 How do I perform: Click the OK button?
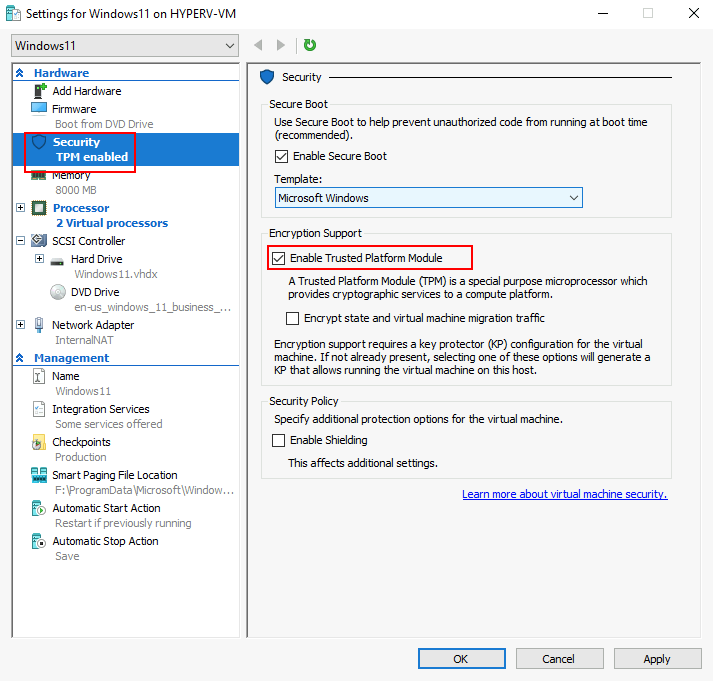point(462,659)
